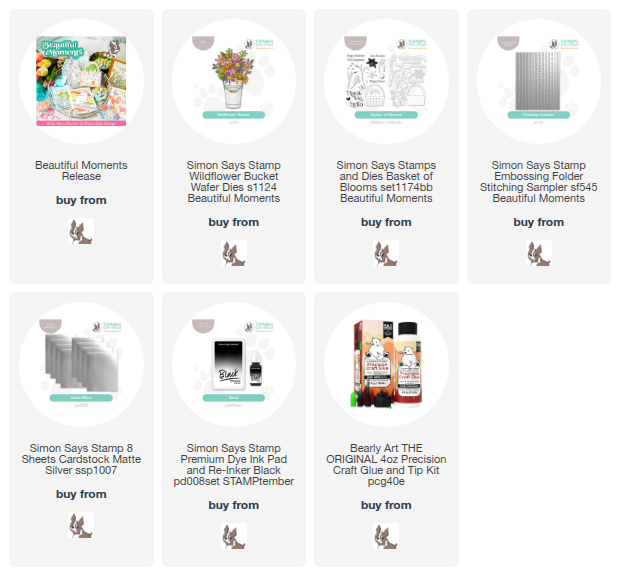Click the store icon under Basket of Blooms set

click(x=386, y=253)
